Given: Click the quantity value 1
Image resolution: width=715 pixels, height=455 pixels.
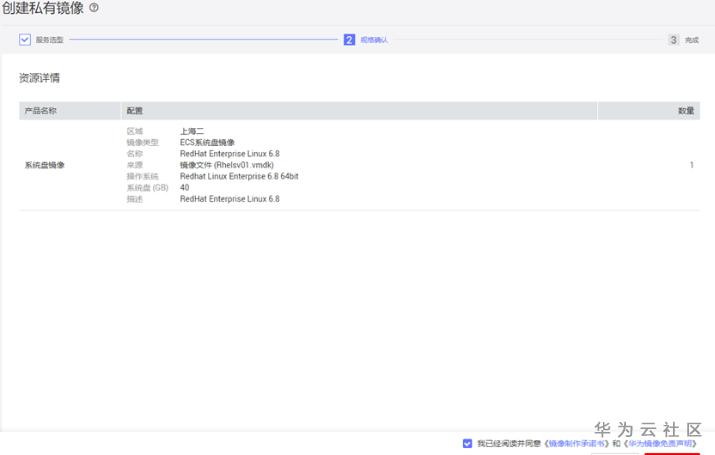Looking at the screenshot, I should pyautogui.click(x=692, y=165).
